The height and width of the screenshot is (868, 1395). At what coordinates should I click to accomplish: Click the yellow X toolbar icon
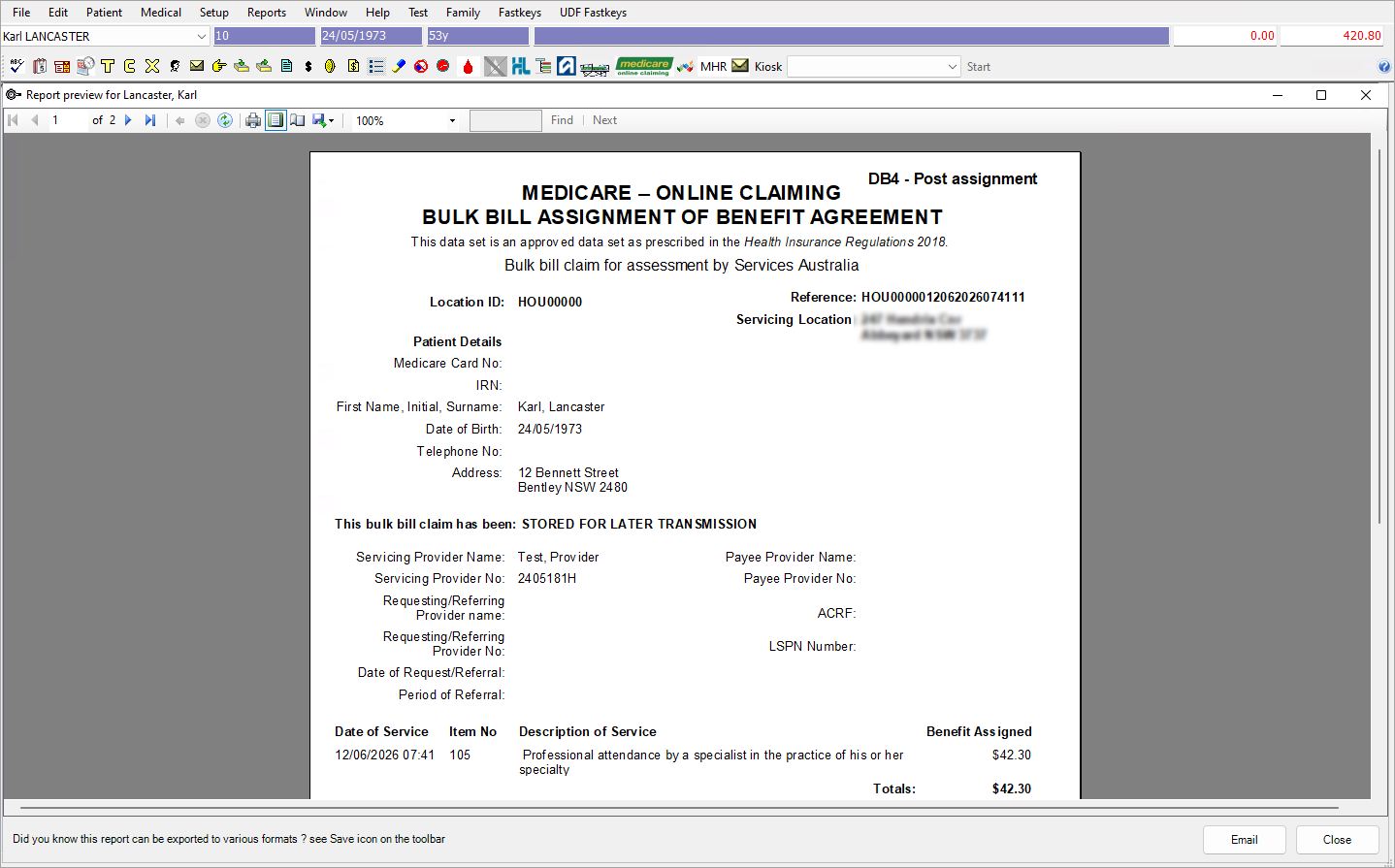pos(152,66)
